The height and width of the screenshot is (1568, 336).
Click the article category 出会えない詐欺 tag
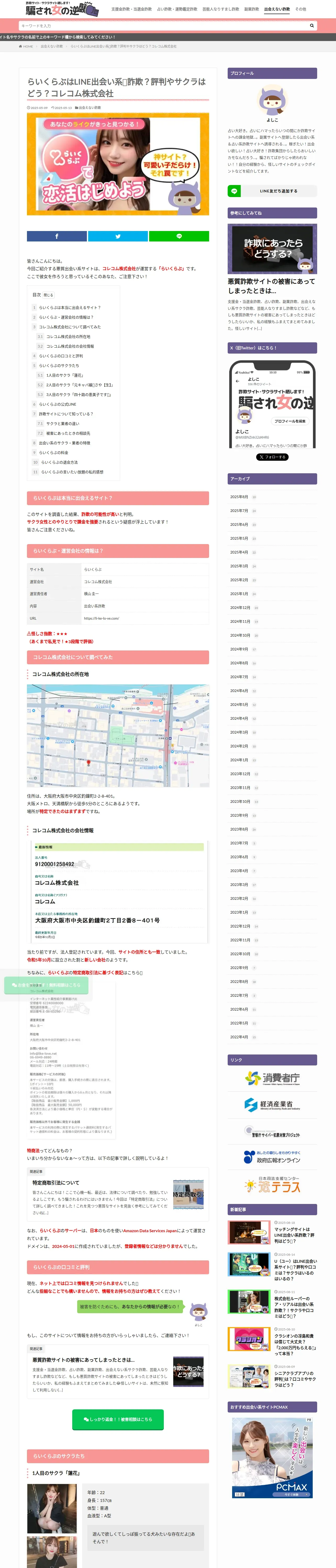90,107
